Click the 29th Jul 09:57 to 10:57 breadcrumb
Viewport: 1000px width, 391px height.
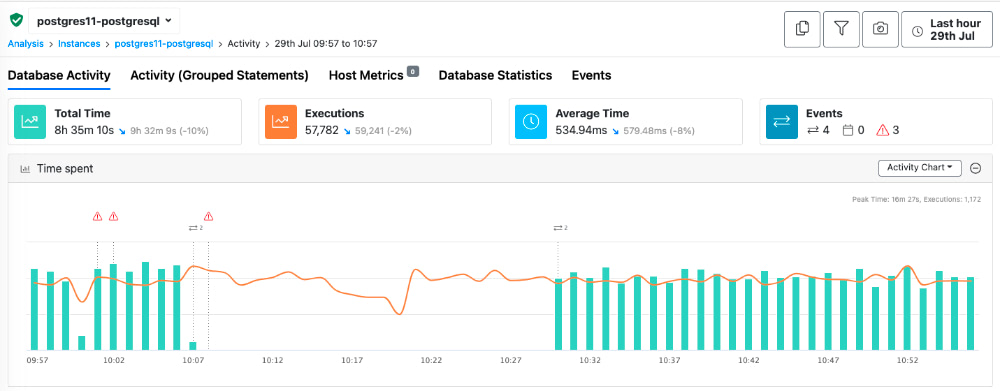coord(326,44)
